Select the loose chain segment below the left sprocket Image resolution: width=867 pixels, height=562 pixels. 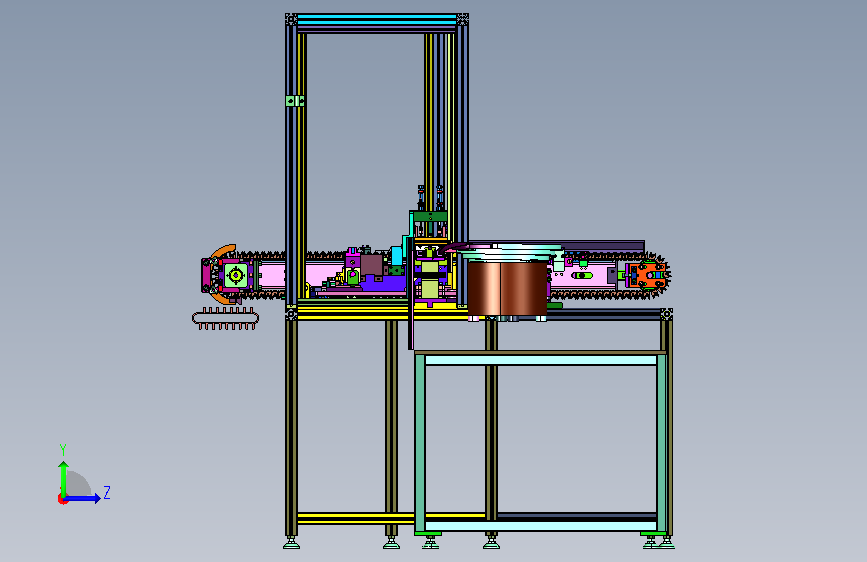pos(226,319)
